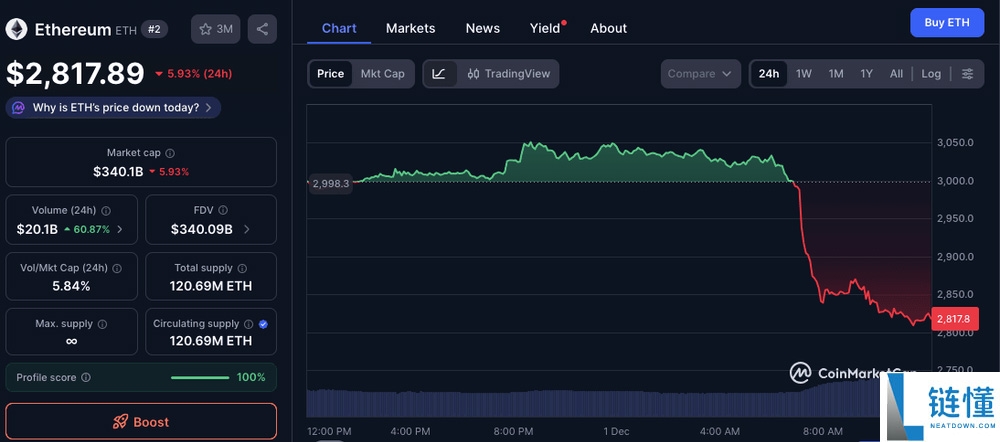Click the 2,817.8 current price marker

(954, 319)
